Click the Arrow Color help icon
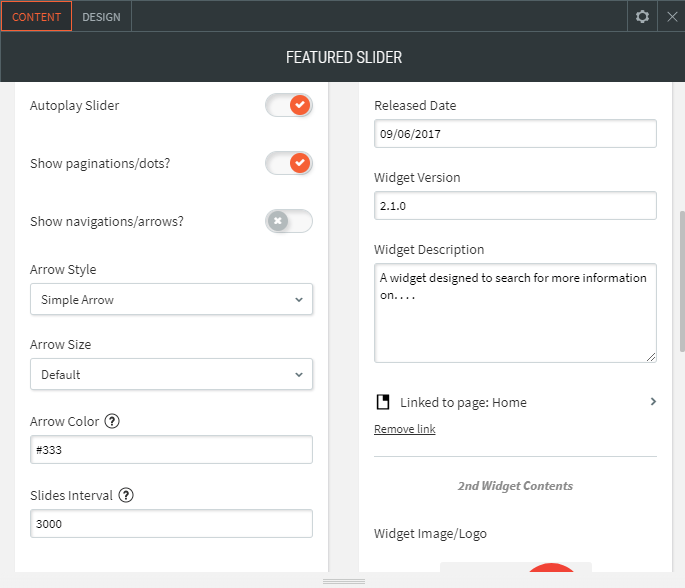Screen dimensions: 685x588 coord(112,421)
